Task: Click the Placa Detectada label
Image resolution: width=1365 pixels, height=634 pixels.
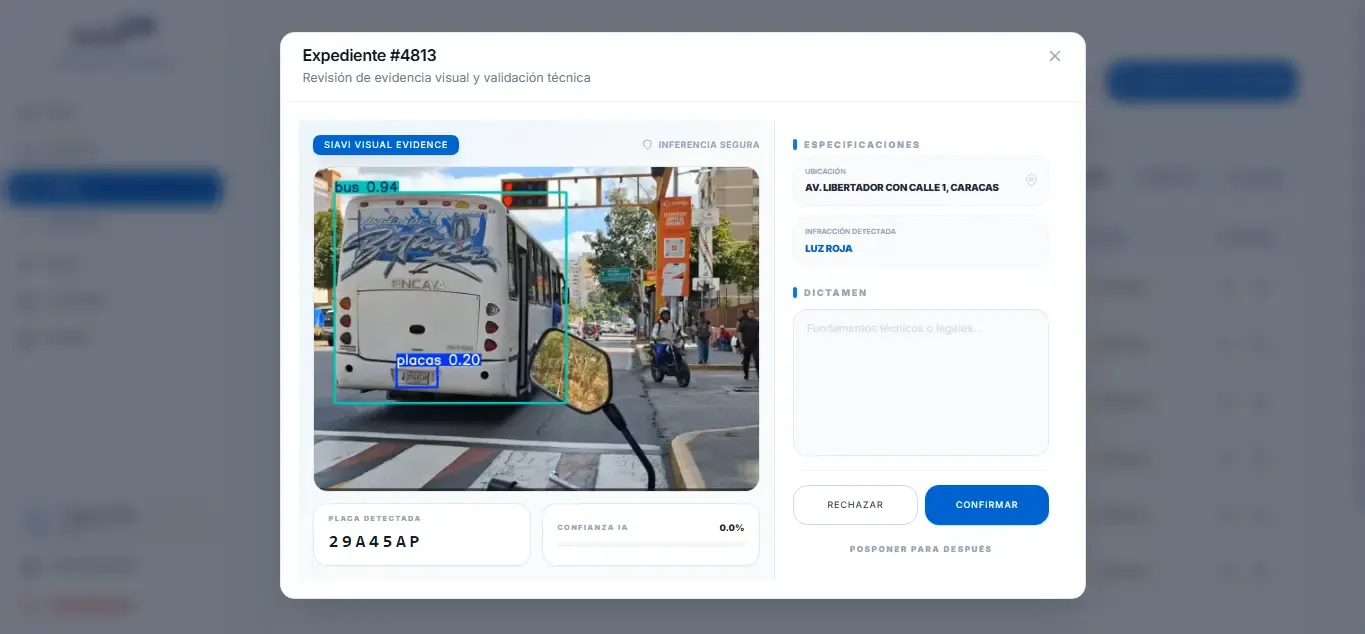Action: click(x=375, y=519)
